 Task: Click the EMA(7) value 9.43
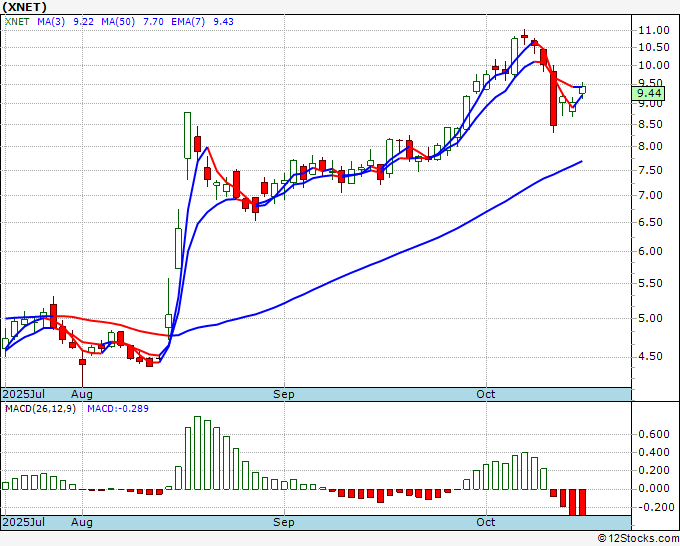pyautogui.click(x=223, y=22)
